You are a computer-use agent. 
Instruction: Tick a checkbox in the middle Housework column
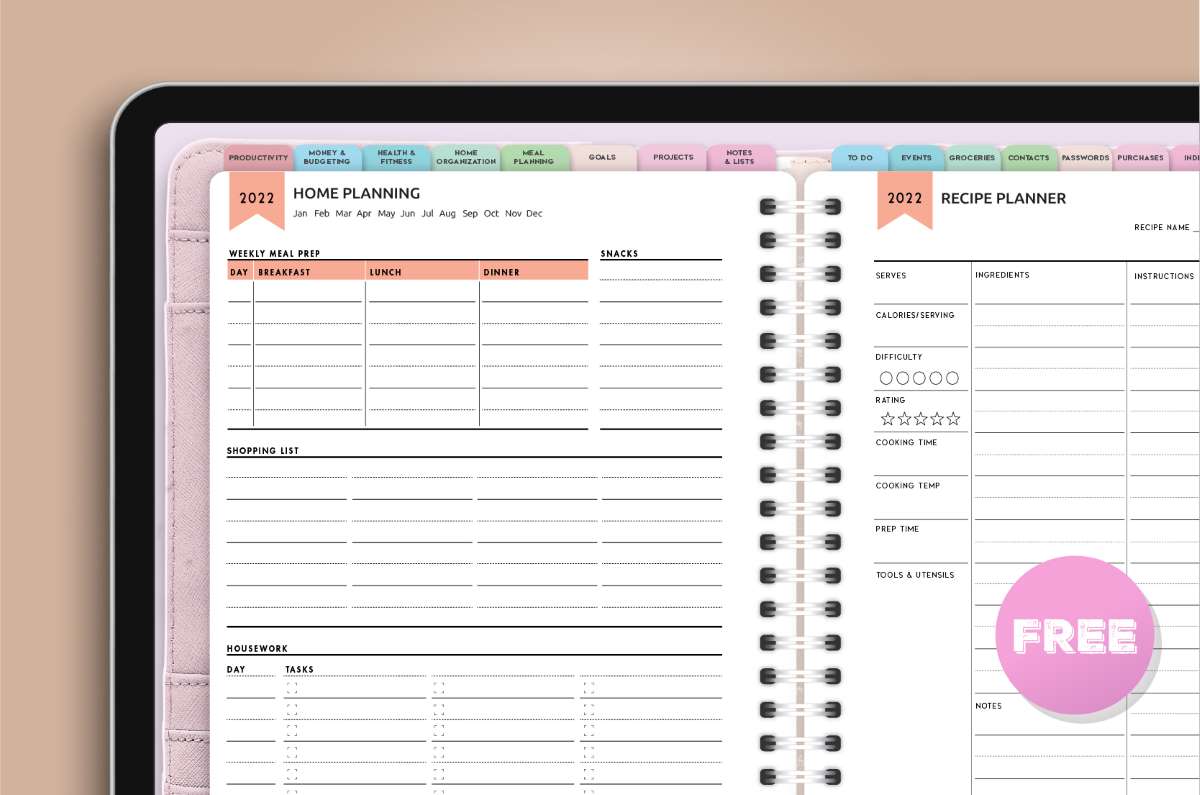tap(438, 687)
